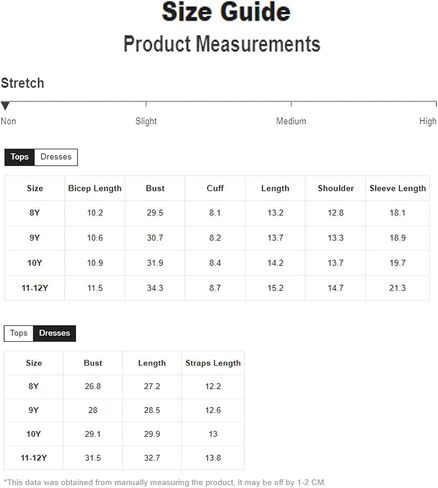Click the Shoulder column header
438x488 pixels.
[335, 188]
